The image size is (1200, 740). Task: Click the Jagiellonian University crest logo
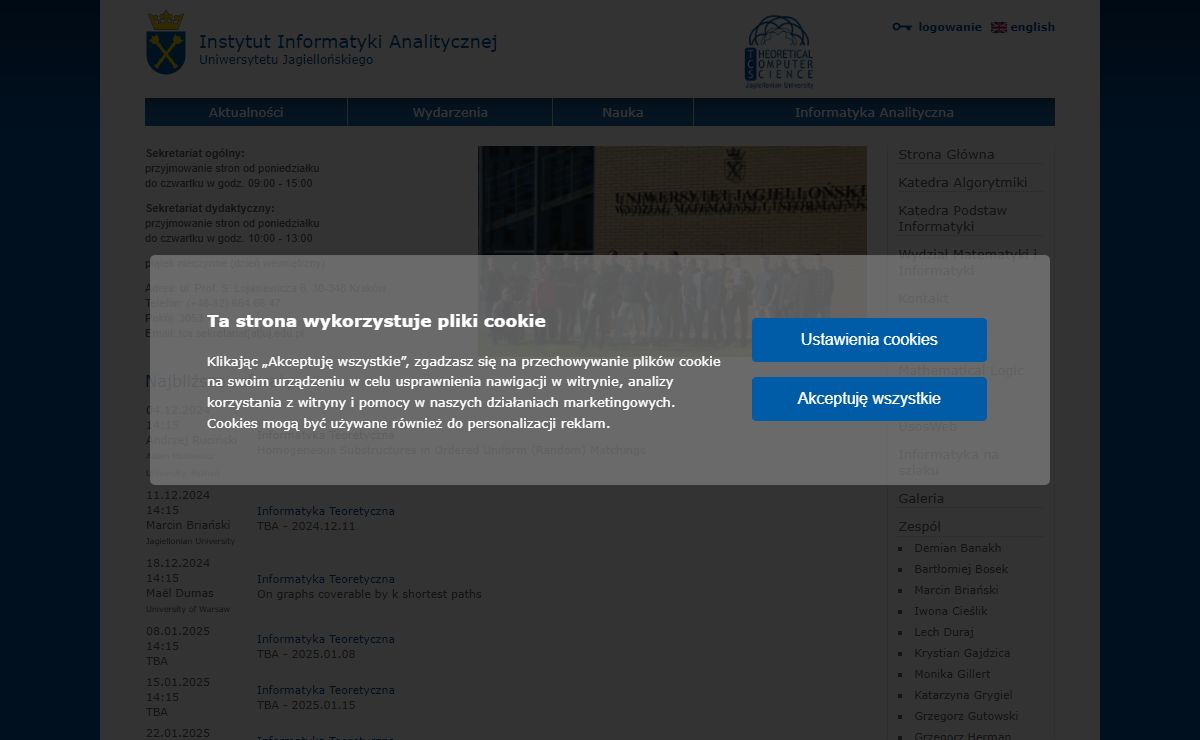click(x=165, y=42)
